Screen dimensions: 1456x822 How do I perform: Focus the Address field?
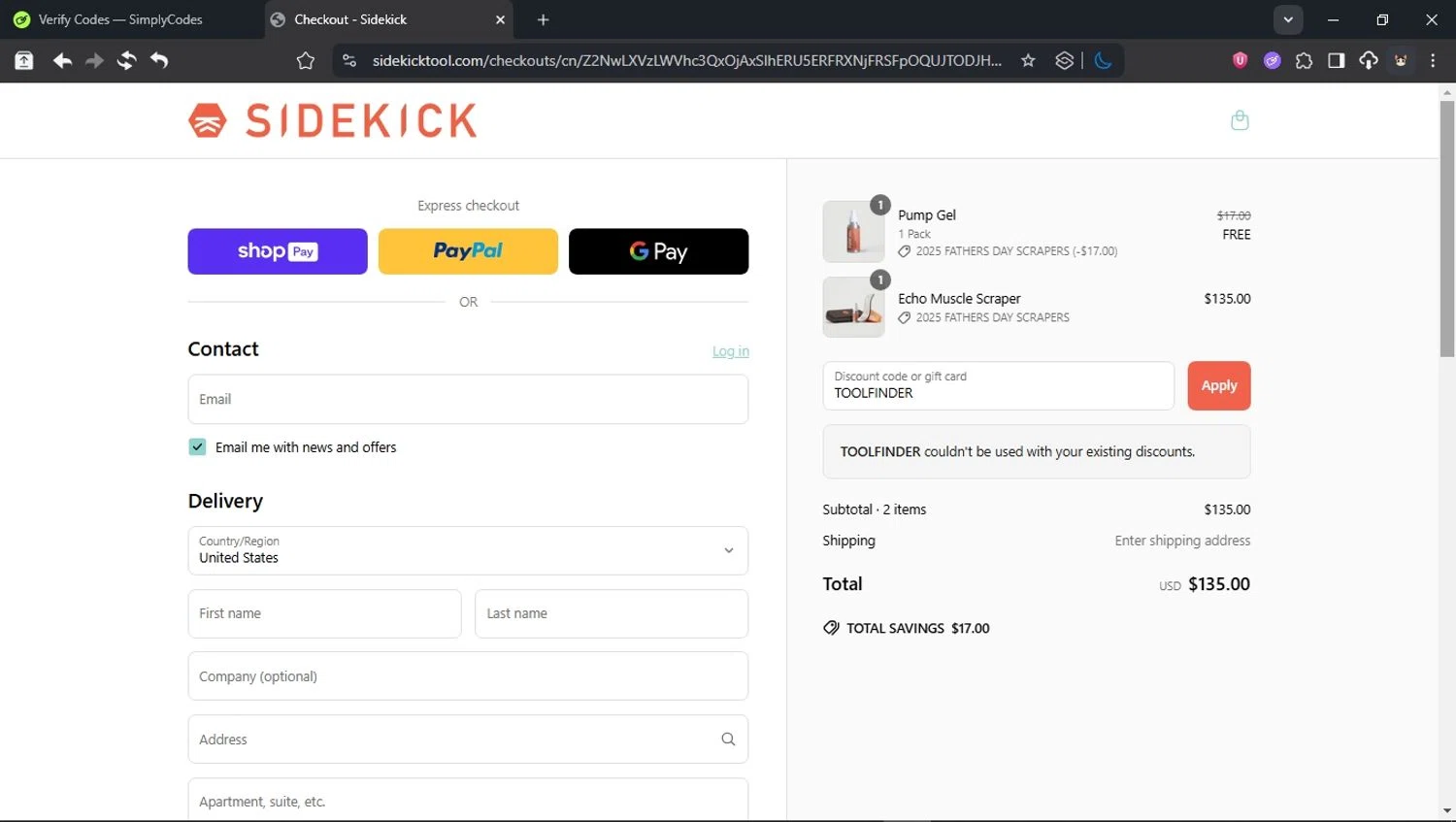pyautogui.click(x=468, y=740)
